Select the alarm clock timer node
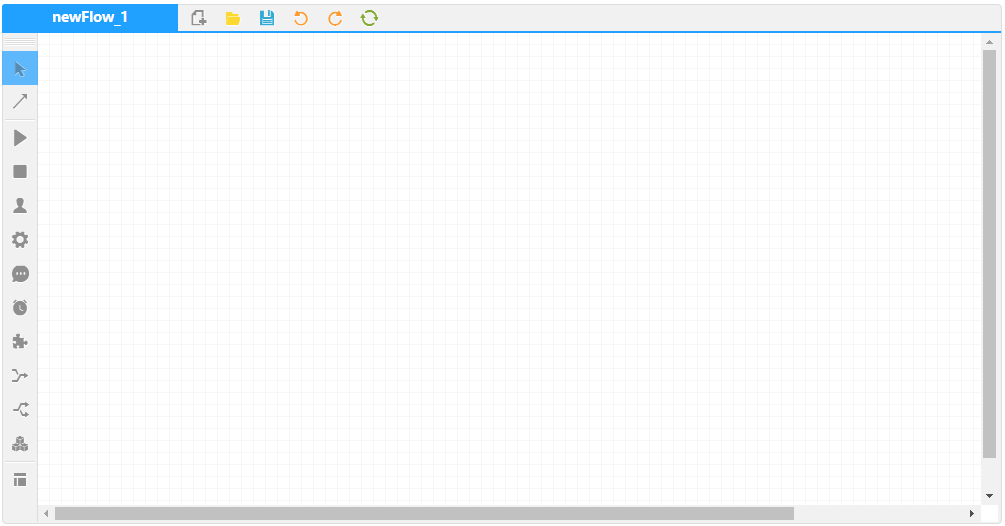 tap(20, 308)
